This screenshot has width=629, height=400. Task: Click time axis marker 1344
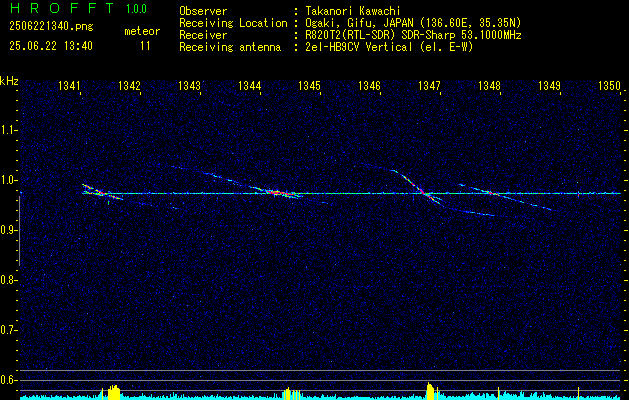(x=250, y=85)
